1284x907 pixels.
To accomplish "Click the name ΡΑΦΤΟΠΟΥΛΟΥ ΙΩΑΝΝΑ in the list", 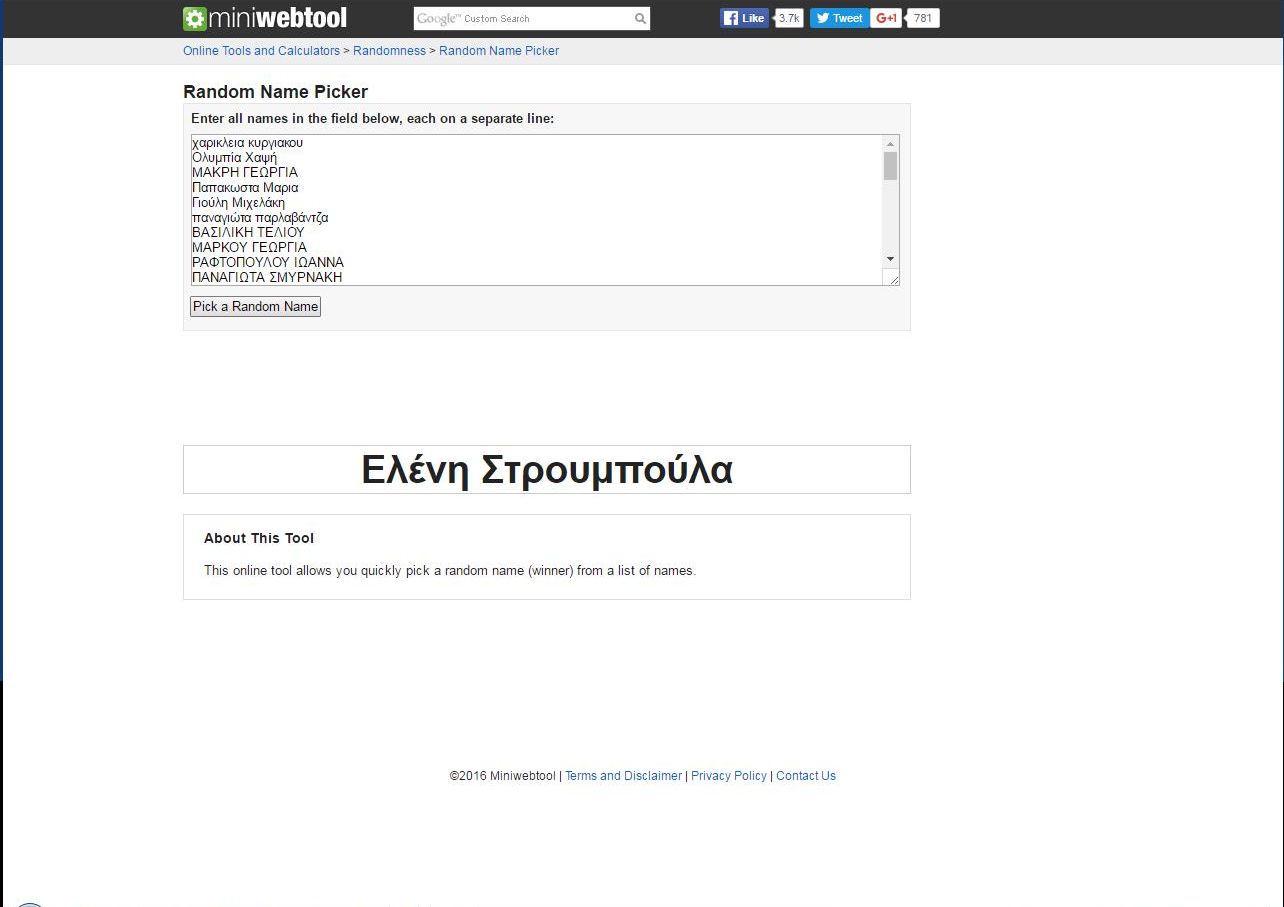I will point(268,263).
